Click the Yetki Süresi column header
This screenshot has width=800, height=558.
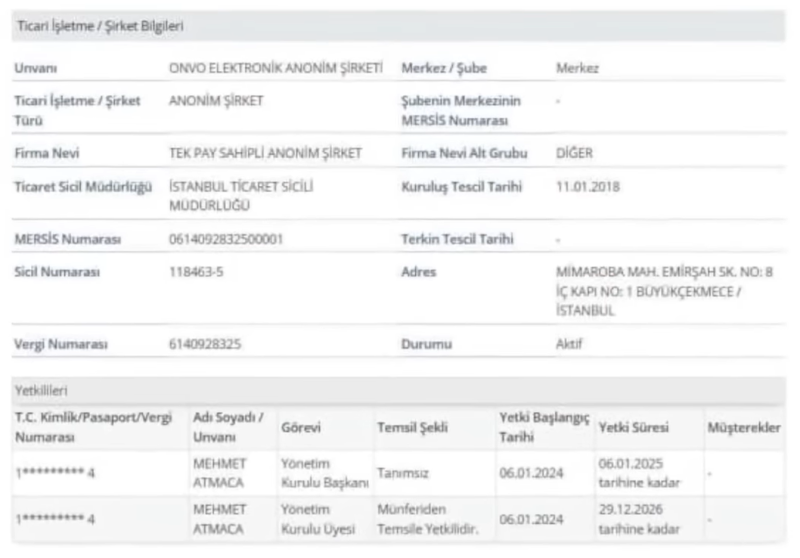[633, 427]
